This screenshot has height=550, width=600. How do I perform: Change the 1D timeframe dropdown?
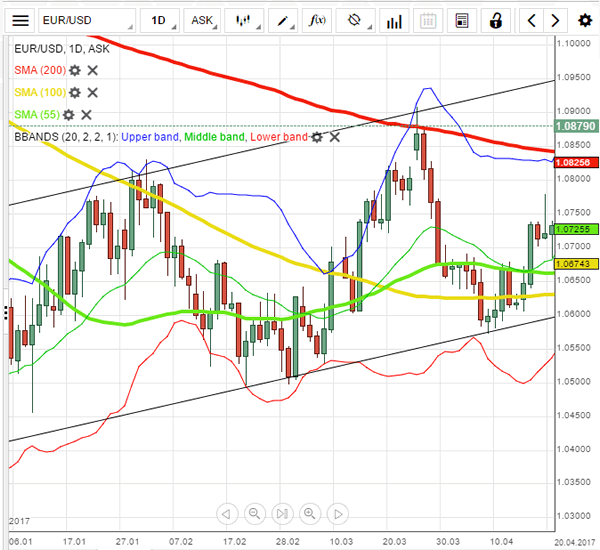tap(160, 20)
